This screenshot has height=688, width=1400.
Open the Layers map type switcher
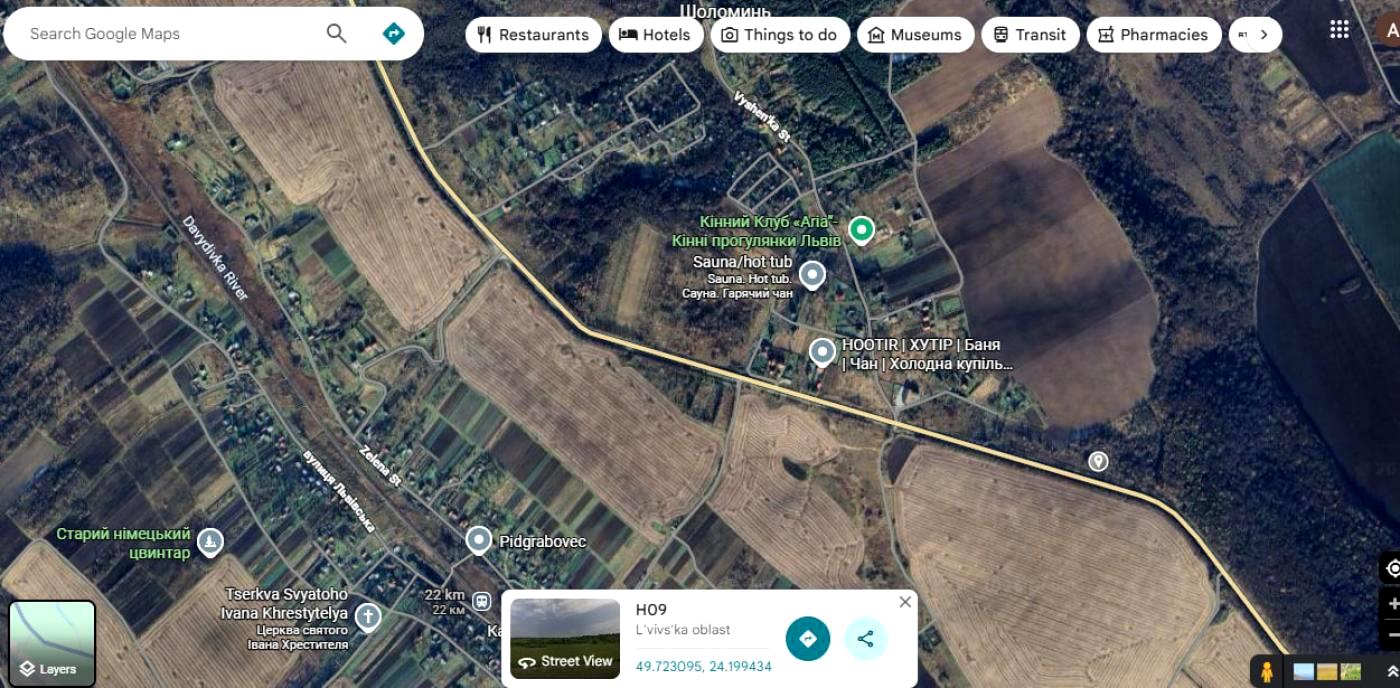click(x=52, y=644)
